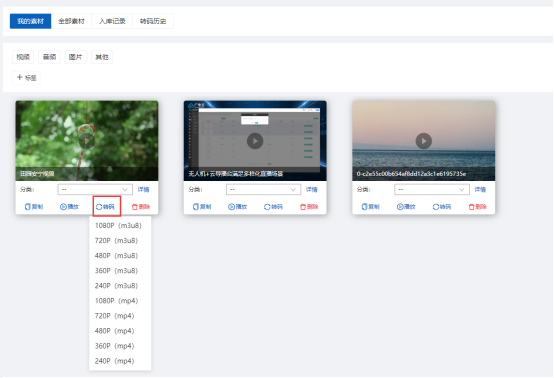Click 播放 icon on wind chime card
This screenshot has height=378, width=554.
click(x=69, y=207)
